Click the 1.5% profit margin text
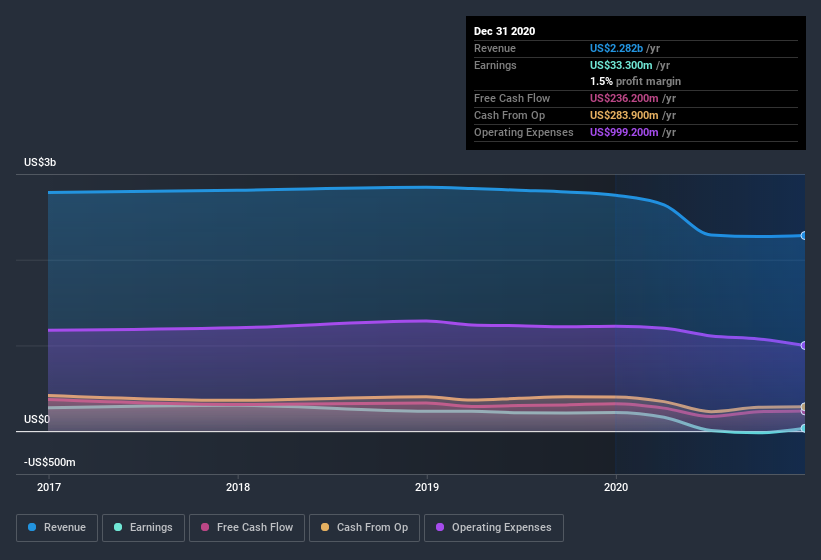The width and height of the screenshot is (821, 560). pos(636,81)
